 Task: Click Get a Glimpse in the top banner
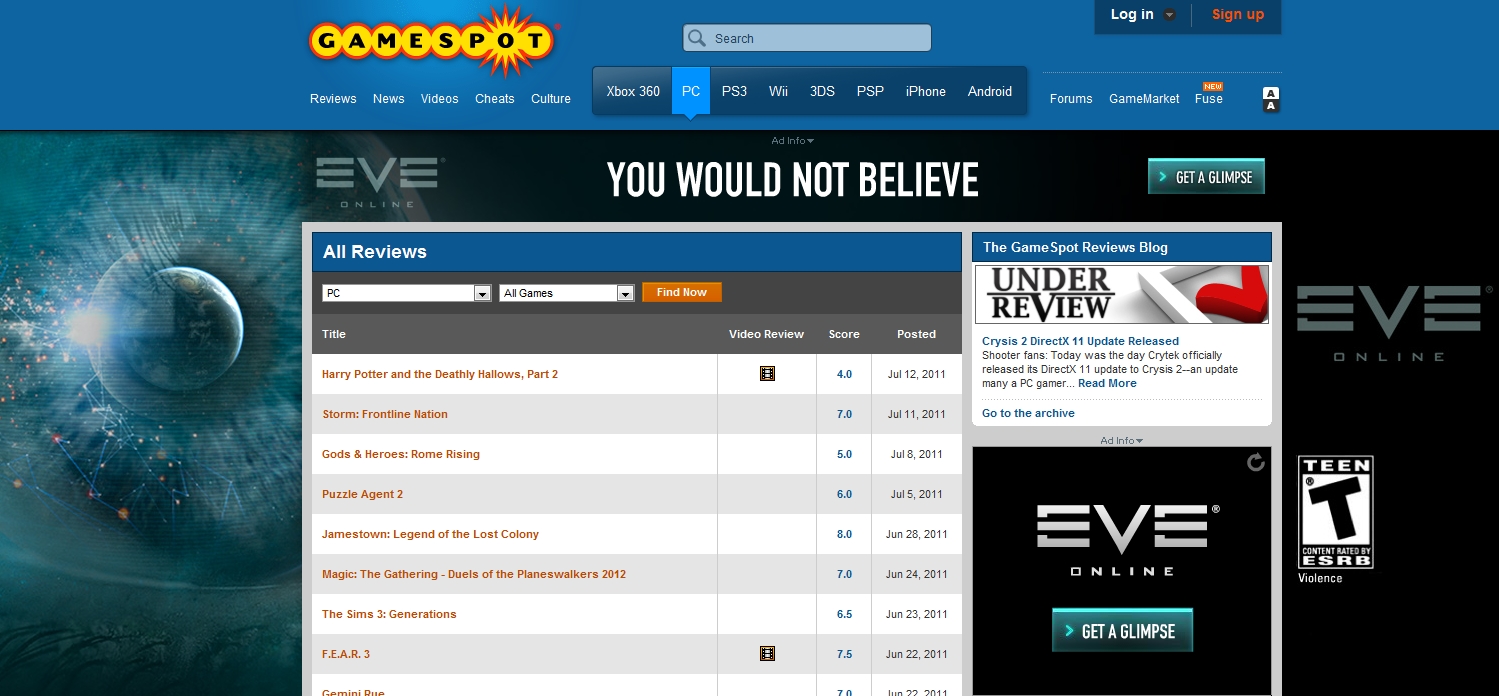pos(1206,177)
